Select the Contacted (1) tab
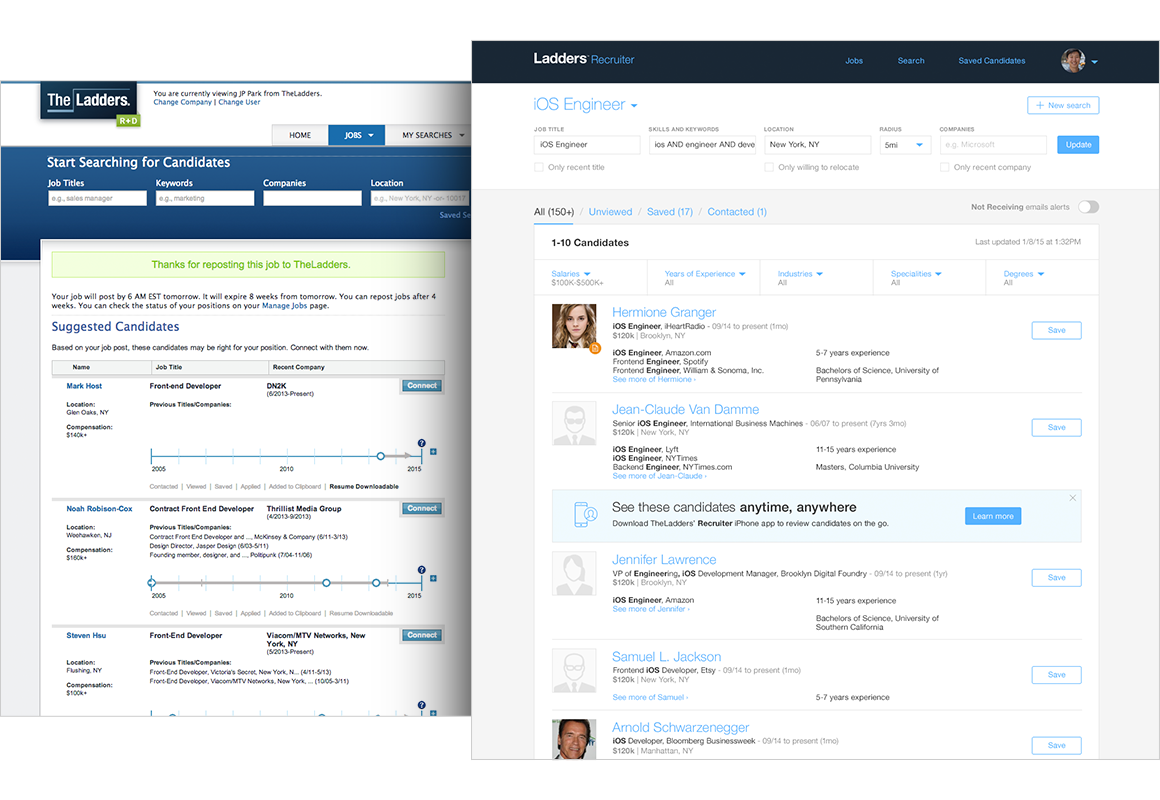 pyautogui.click(x=737, y=212)
